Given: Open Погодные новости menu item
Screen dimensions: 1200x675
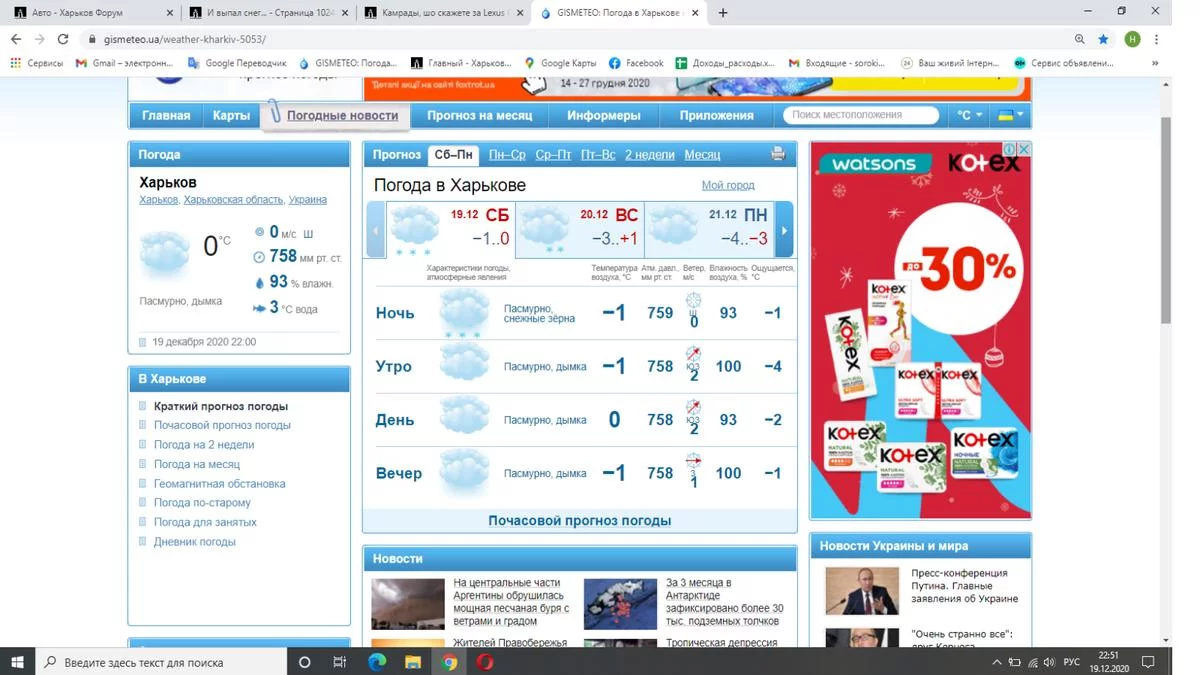Looking at the screenshot, I should point(342,115).
